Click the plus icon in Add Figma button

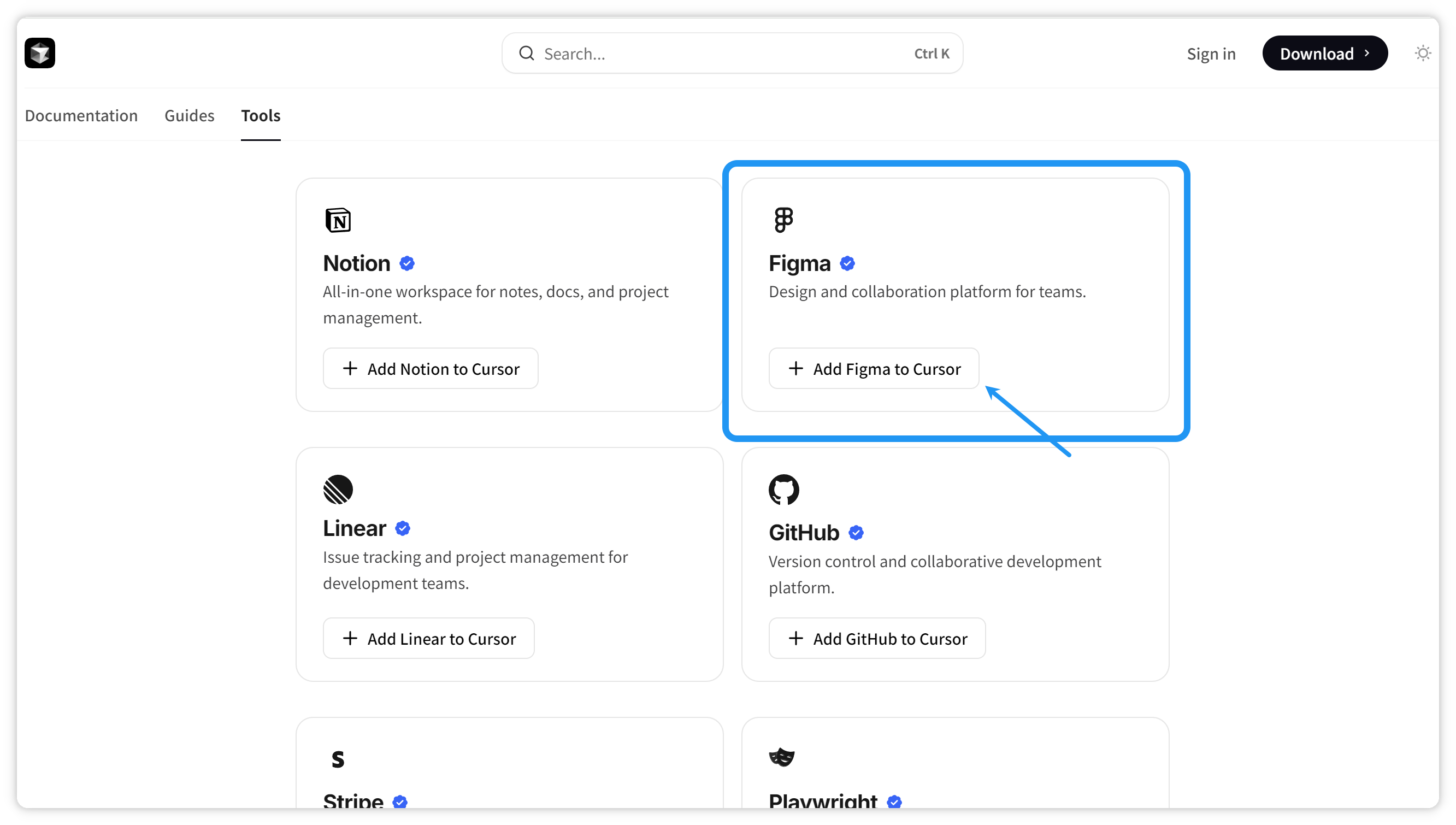click(x=796, y=368)
